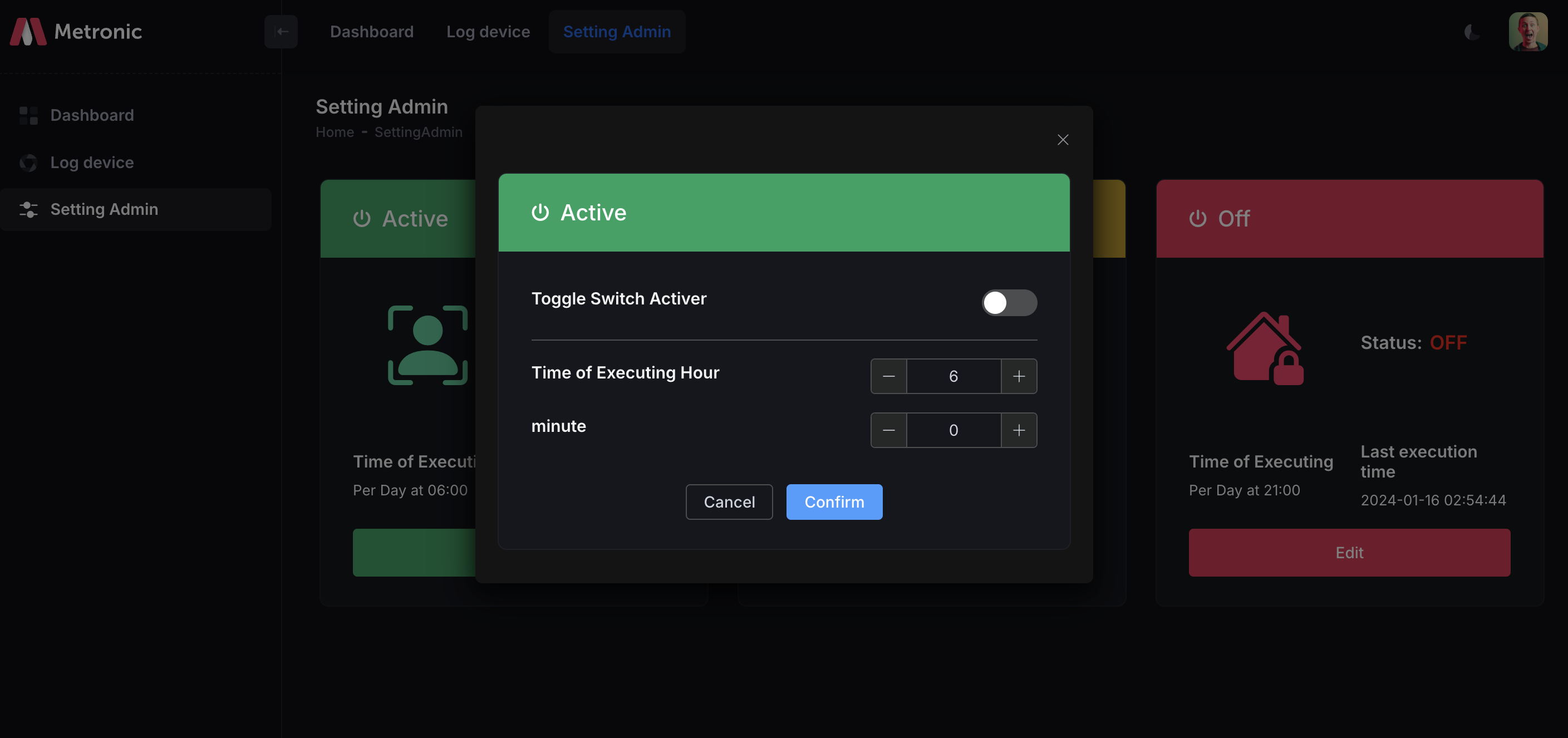Increase the minute value
This screenshot has height=738, width=1568.
(x=1019, y=430)
